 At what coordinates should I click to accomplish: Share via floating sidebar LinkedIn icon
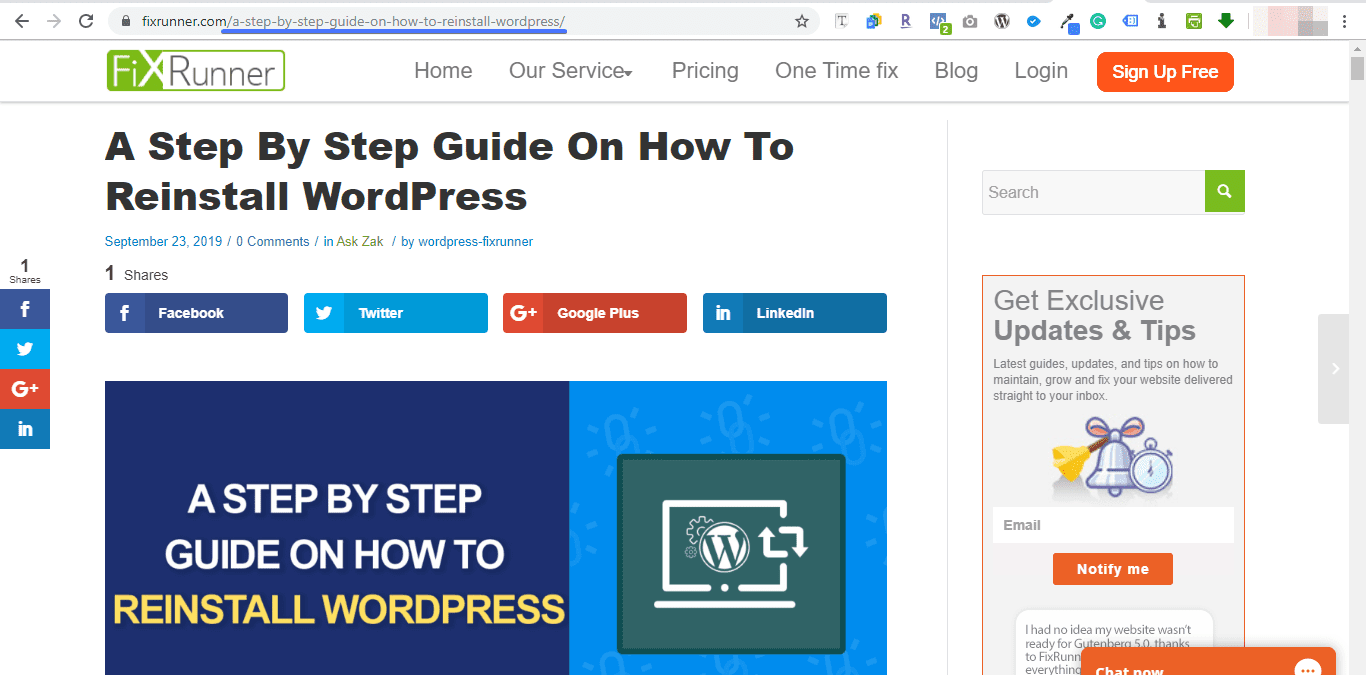(x=25, y=429)
